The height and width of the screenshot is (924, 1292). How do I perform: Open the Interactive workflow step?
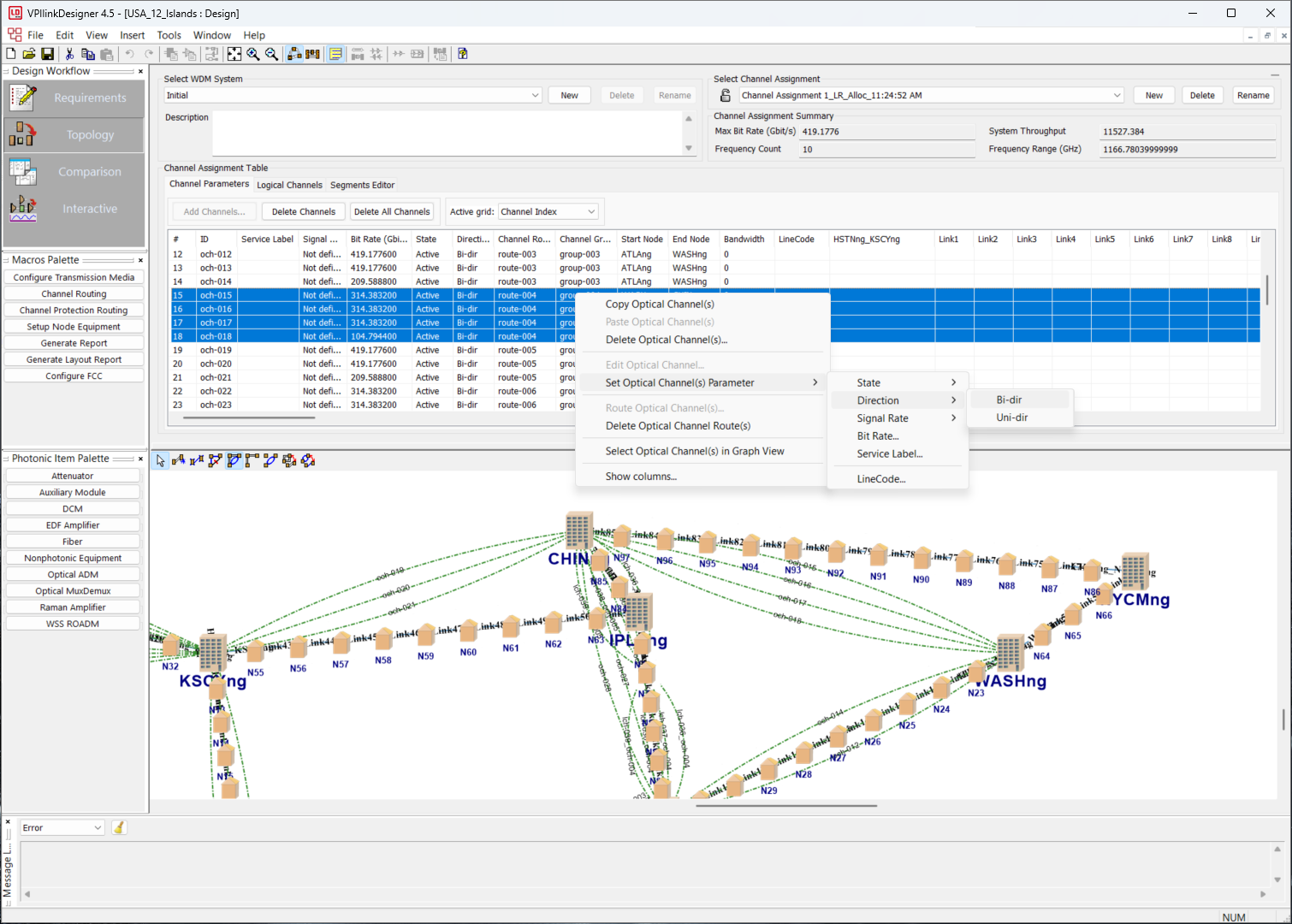click(74, 209)
